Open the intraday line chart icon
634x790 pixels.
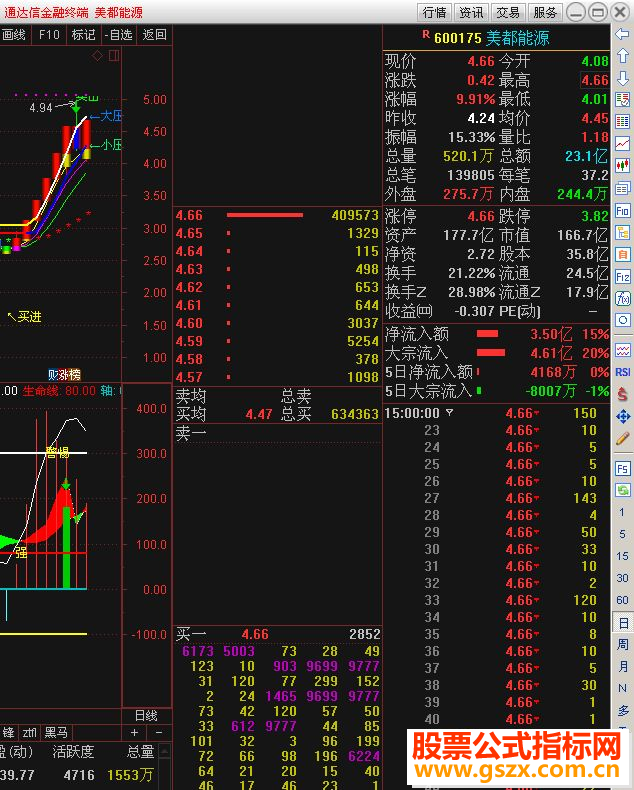pyautogui.click(x=622, y=144)
